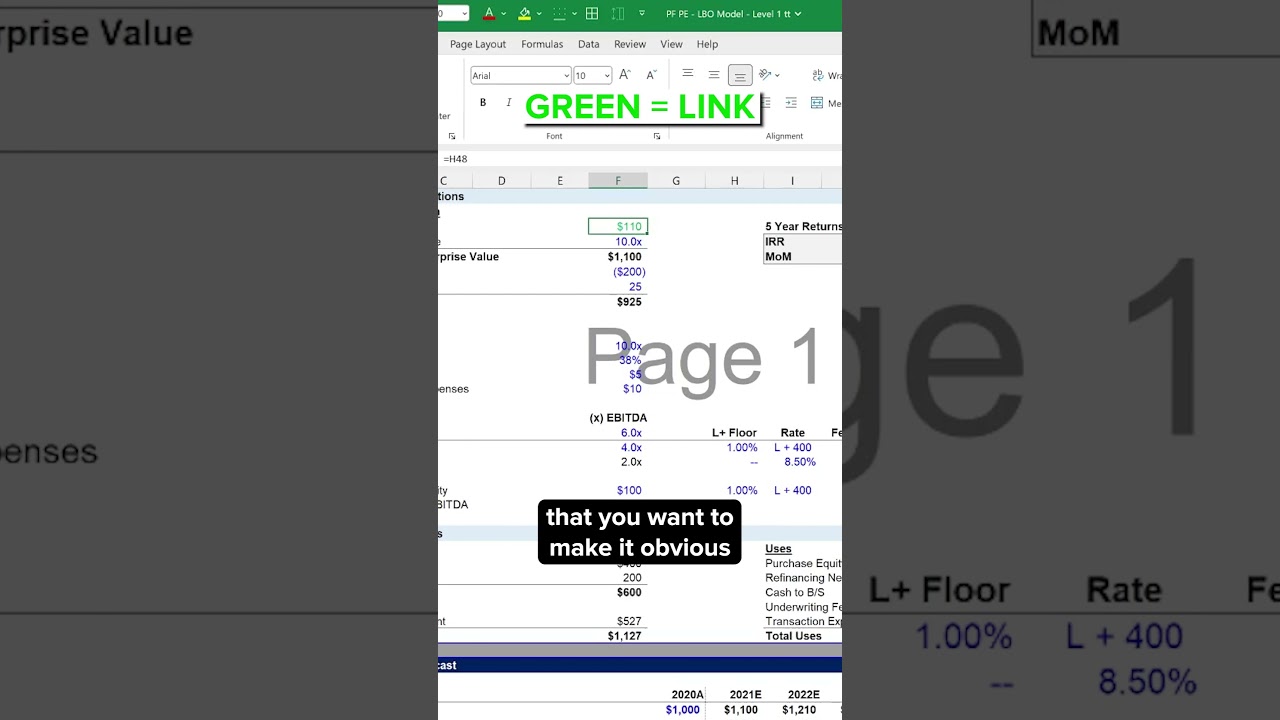Open the font size 10 dropdown

click(x=606, y=76)
